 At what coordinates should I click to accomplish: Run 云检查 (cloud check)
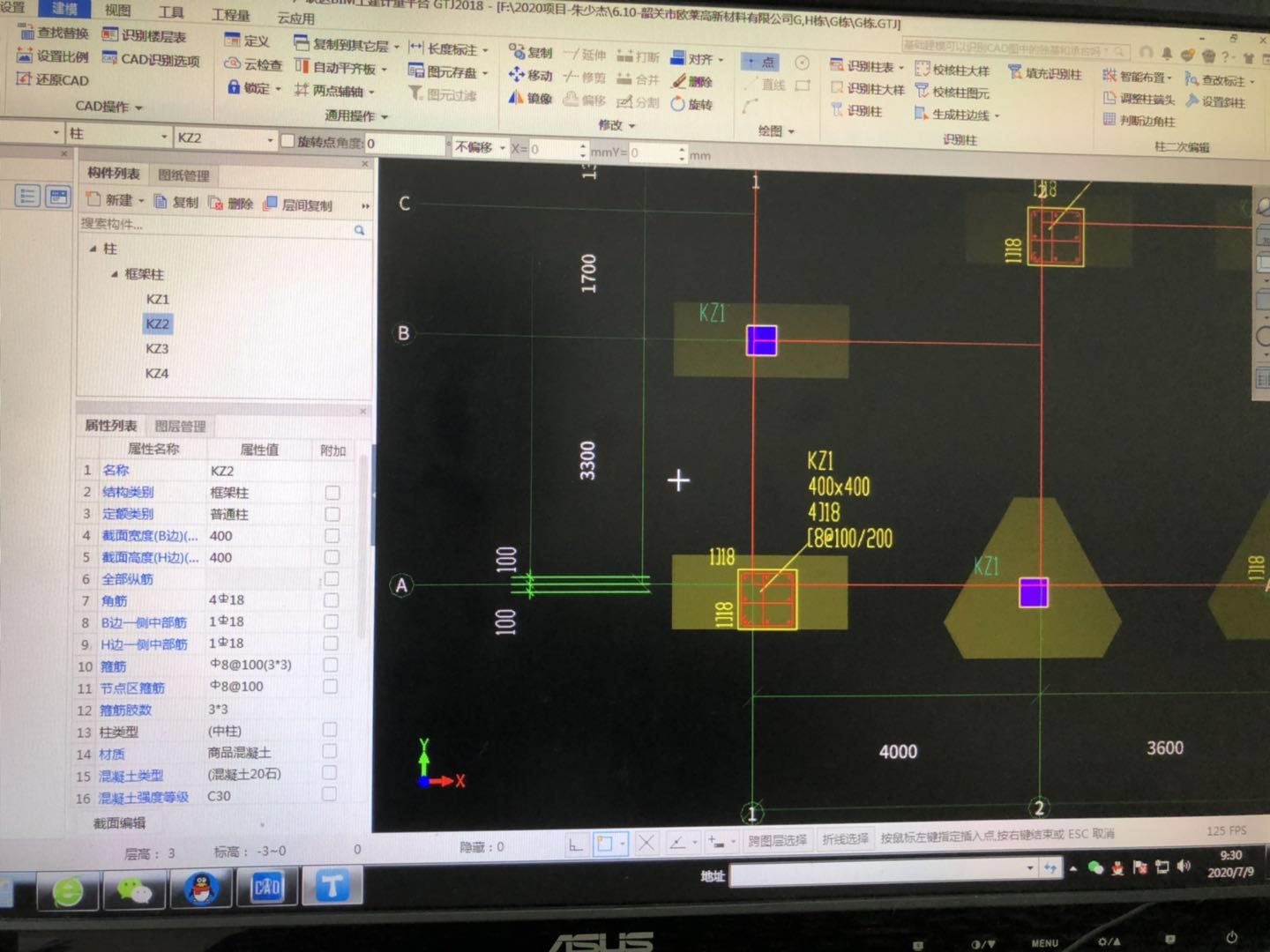click(x=253, y=64)
